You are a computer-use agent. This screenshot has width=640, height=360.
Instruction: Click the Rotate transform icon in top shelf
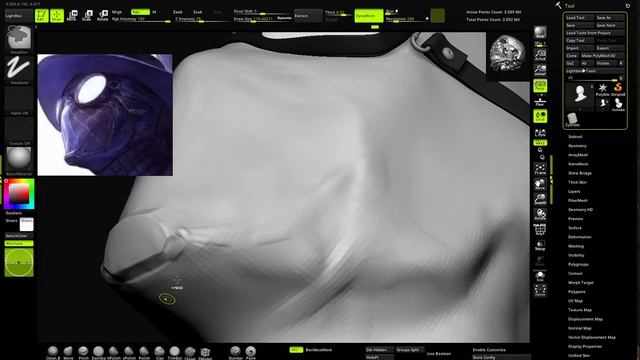coord(102,16)
